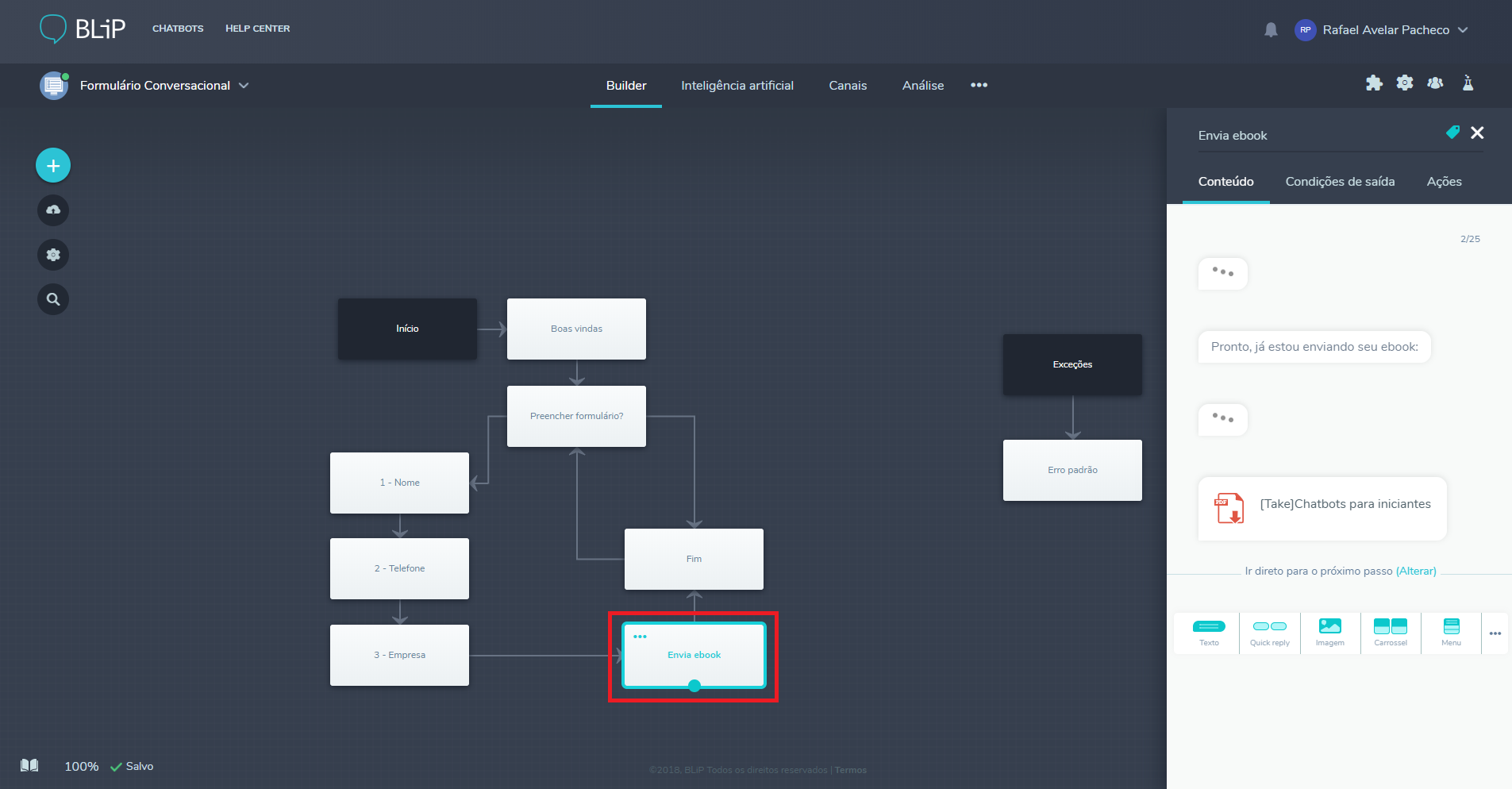Click the Alterar link
This screenshot has width=1512, height=789.
(1416, 571)
